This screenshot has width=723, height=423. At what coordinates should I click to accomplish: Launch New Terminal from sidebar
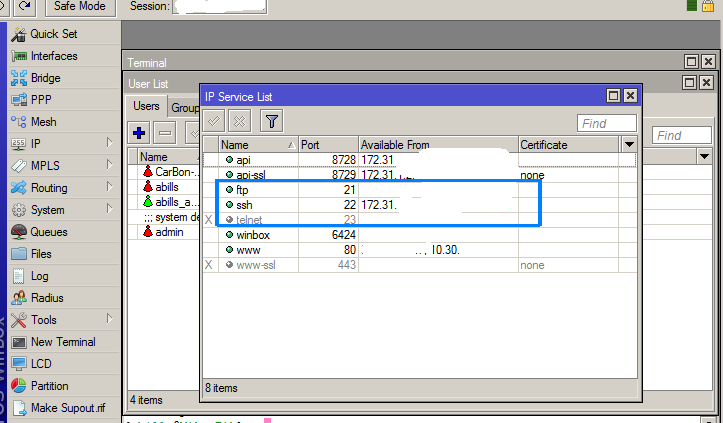click(62, 342)
